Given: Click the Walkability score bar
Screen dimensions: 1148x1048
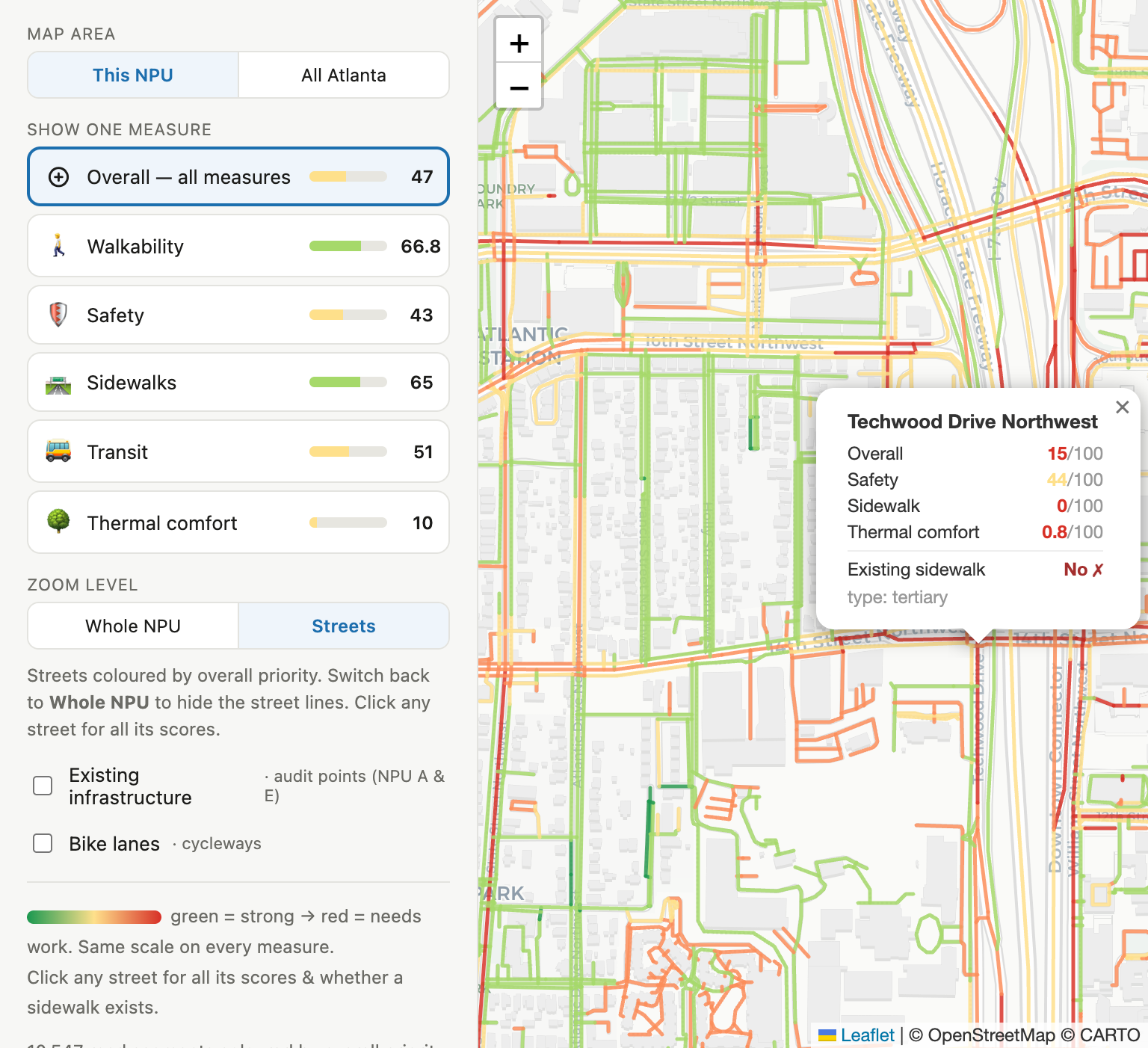Looking at the screenshot, I should [x=348, y=246].
